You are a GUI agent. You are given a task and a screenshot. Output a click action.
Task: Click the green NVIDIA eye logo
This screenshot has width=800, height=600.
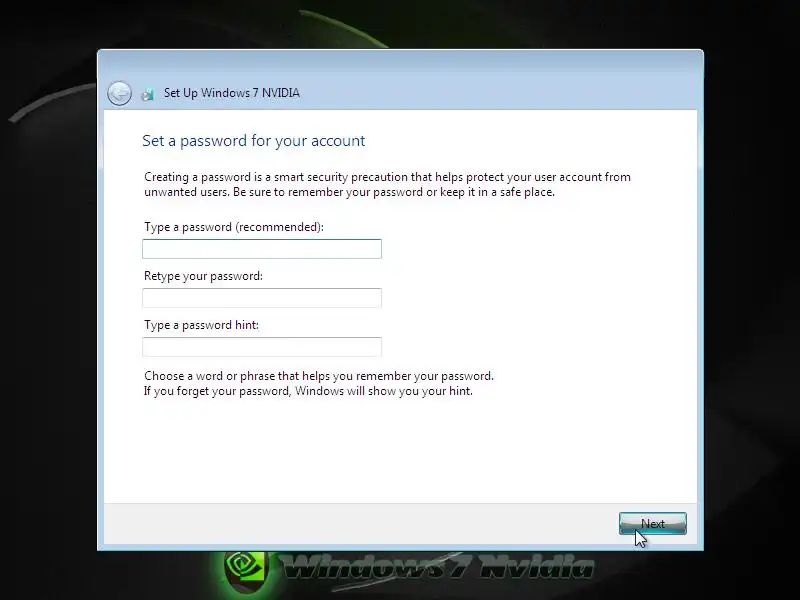(246, 567)
